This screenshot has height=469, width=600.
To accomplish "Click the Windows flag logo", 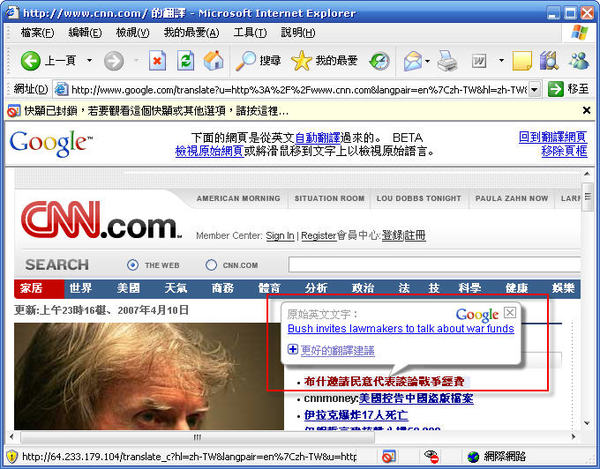I will 579,33.
